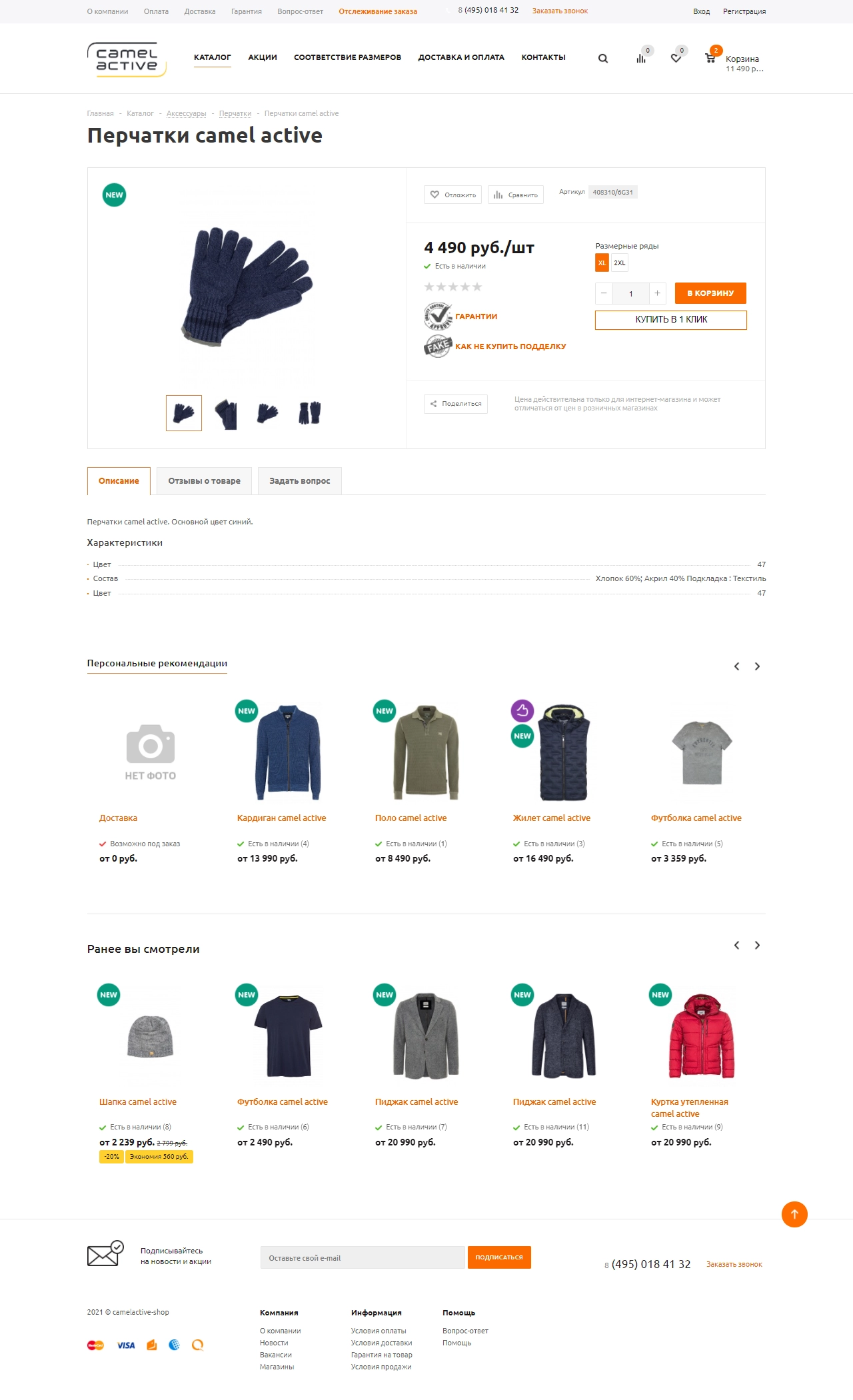853x1400 pixels.
Task: Show previous recently viewed items with left chevron
Action: pos(736,945)
